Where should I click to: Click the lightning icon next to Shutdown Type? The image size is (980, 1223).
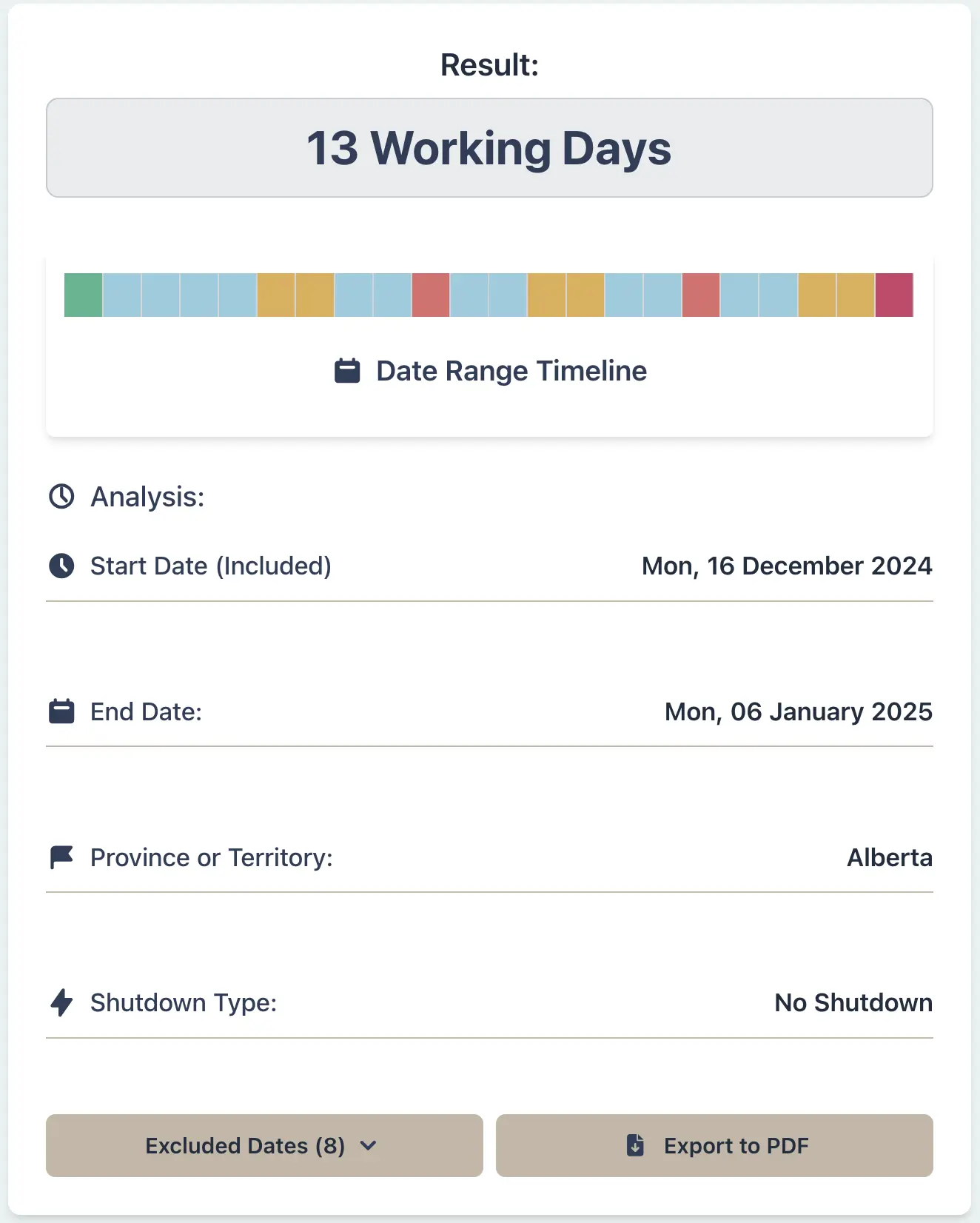pyautogui.click(x=62, y=1002)
